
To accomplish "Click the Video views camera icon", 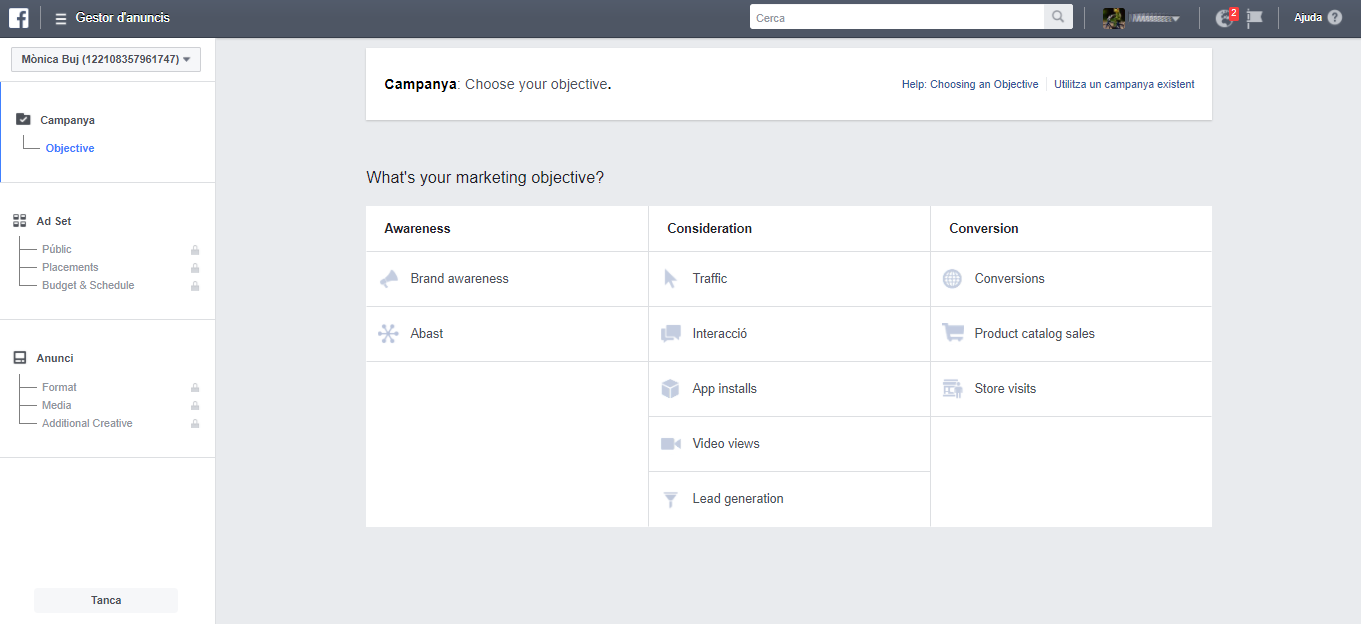I will point(670,444).
